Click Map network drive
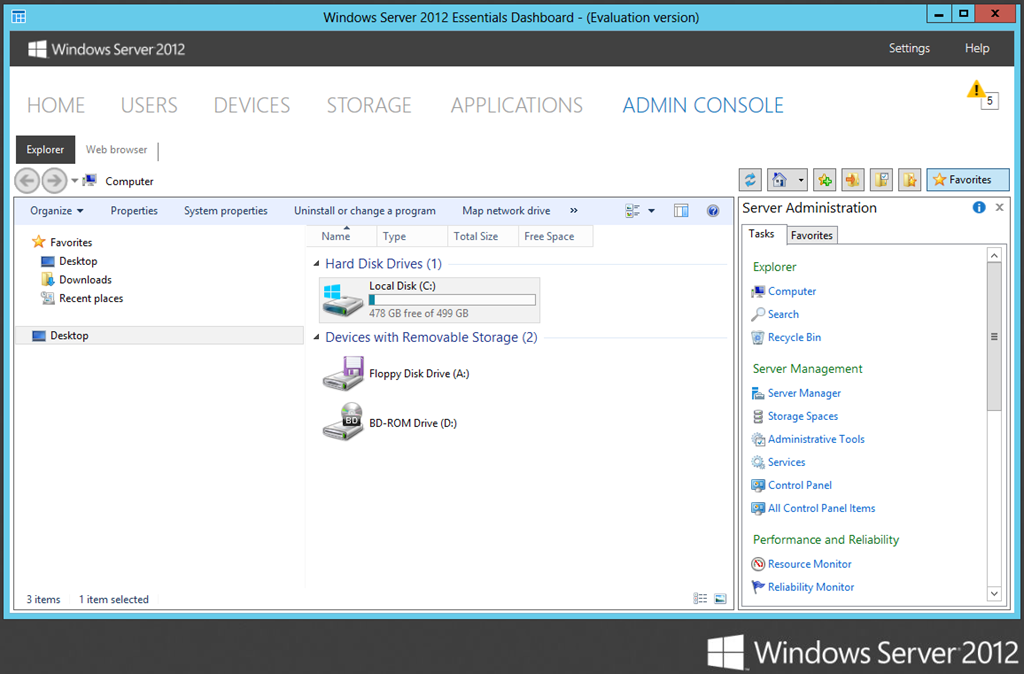 (x=506, y=211)
